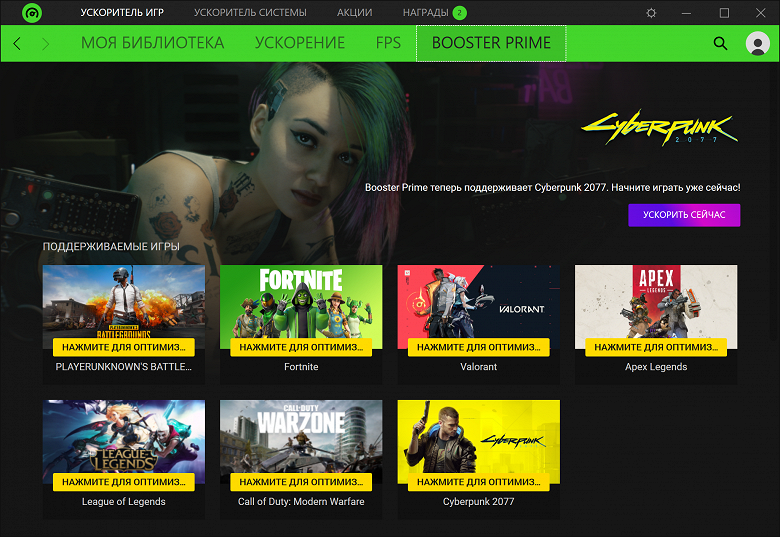The height and width of the screenshot is (537, 780).
Task: Click the Valorant title text
Action: (x=479, y=367)
